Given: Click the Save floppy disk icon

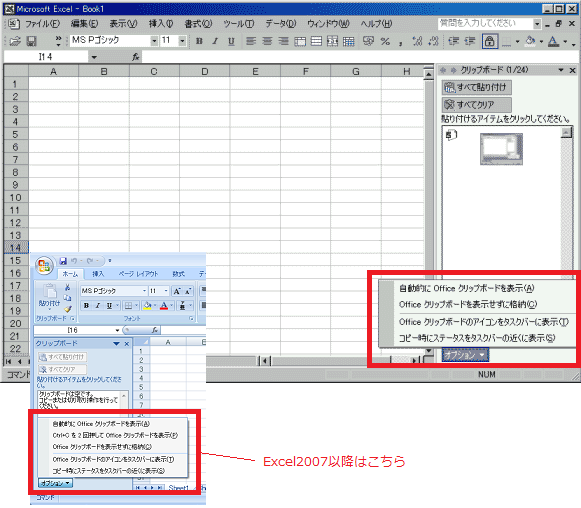Looking at the screenshot, I should 31,41.
